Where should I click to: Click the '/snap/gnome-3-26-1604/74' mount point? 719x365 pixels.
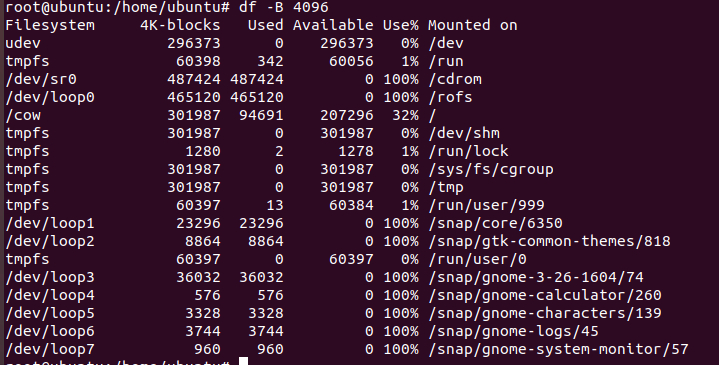(x=536, y=277)
